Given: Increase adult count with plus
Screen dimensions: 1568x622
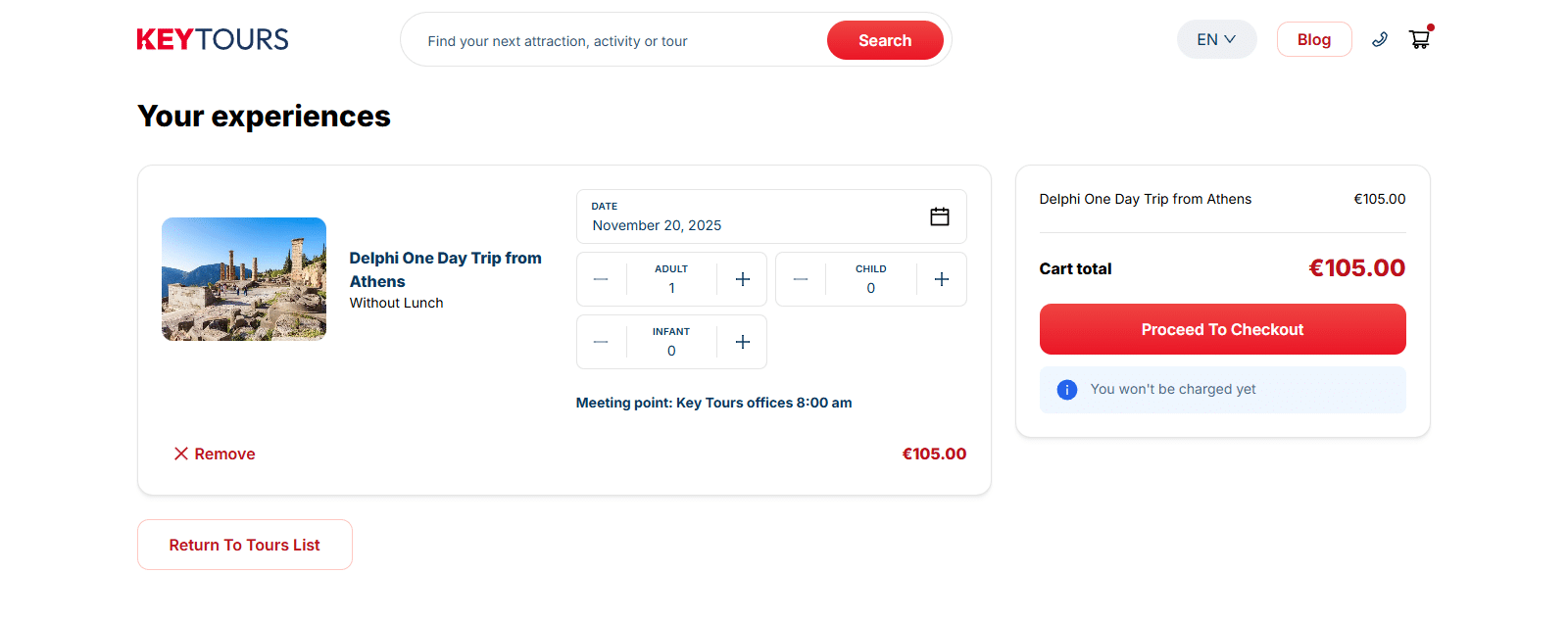Looking at the screenshot, I should [x=743, y=279].
